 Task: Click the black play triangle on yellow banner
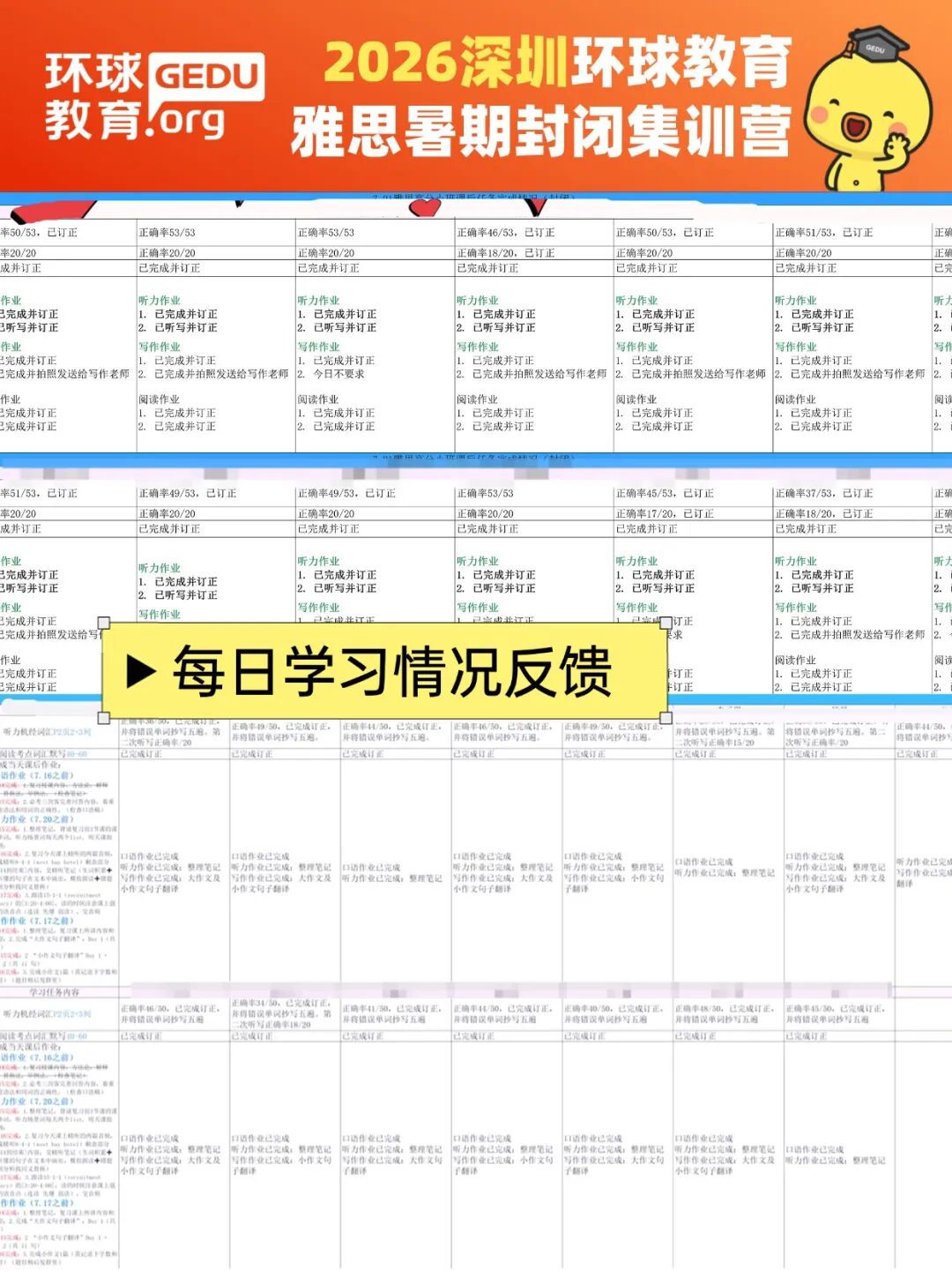coord(141,672)
